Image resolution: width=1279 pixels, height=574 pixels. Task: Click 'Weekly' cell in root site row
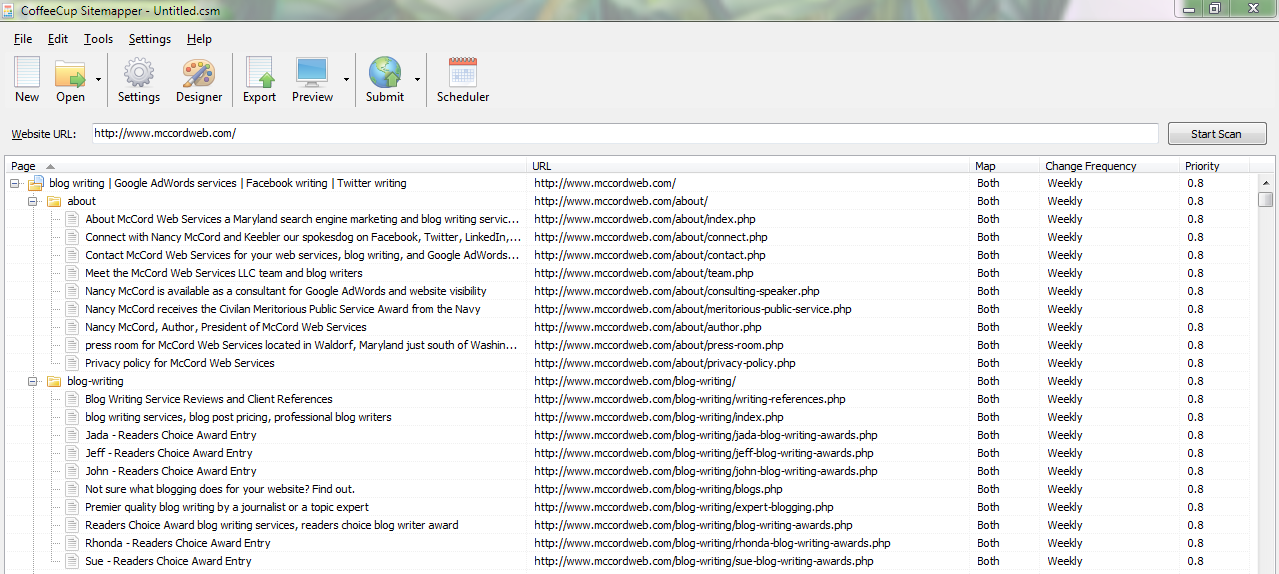pos(1065,183)
